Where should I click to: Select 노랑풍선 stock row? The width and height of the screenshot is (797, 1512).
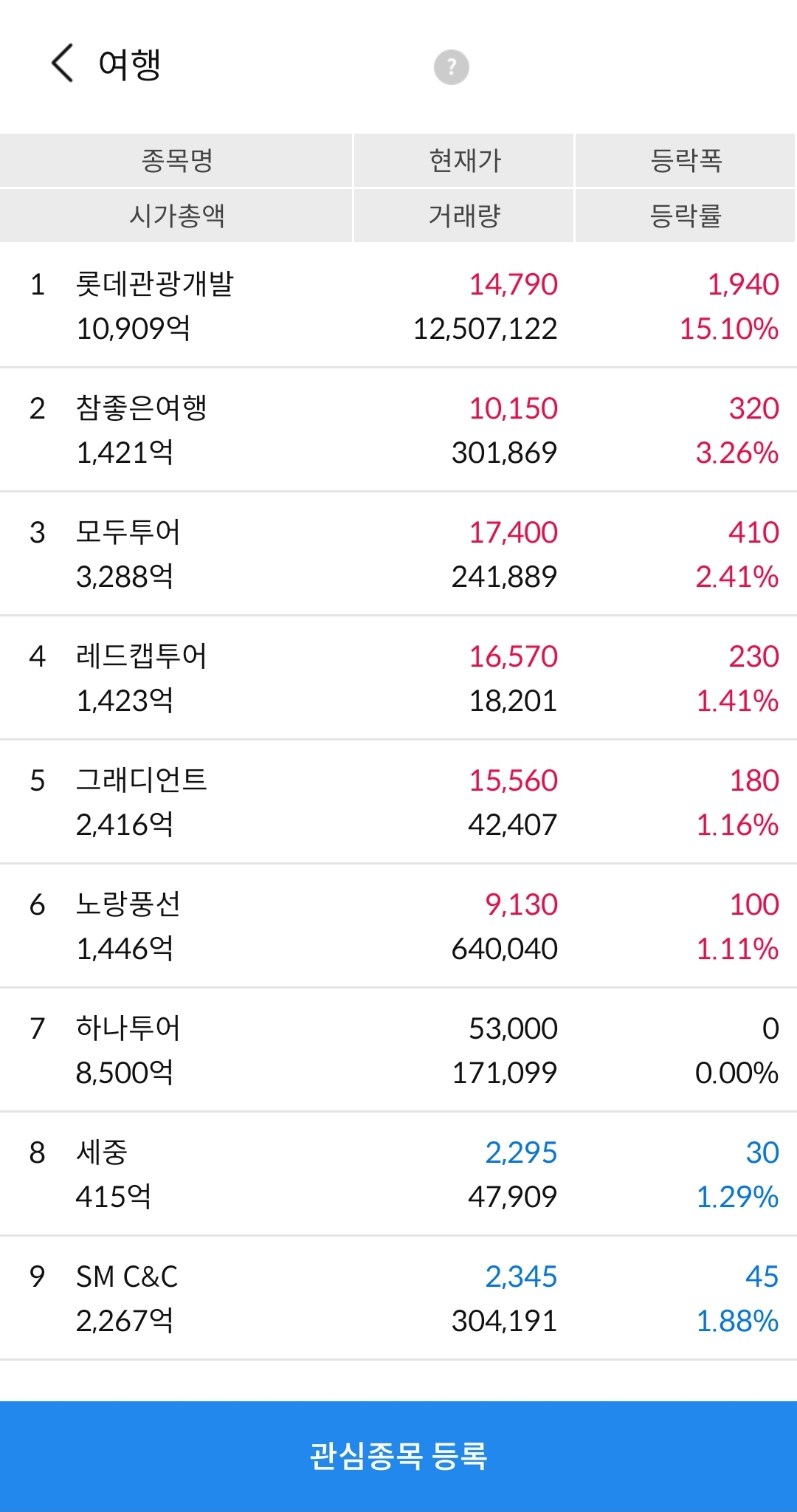(x=398, y=926)
